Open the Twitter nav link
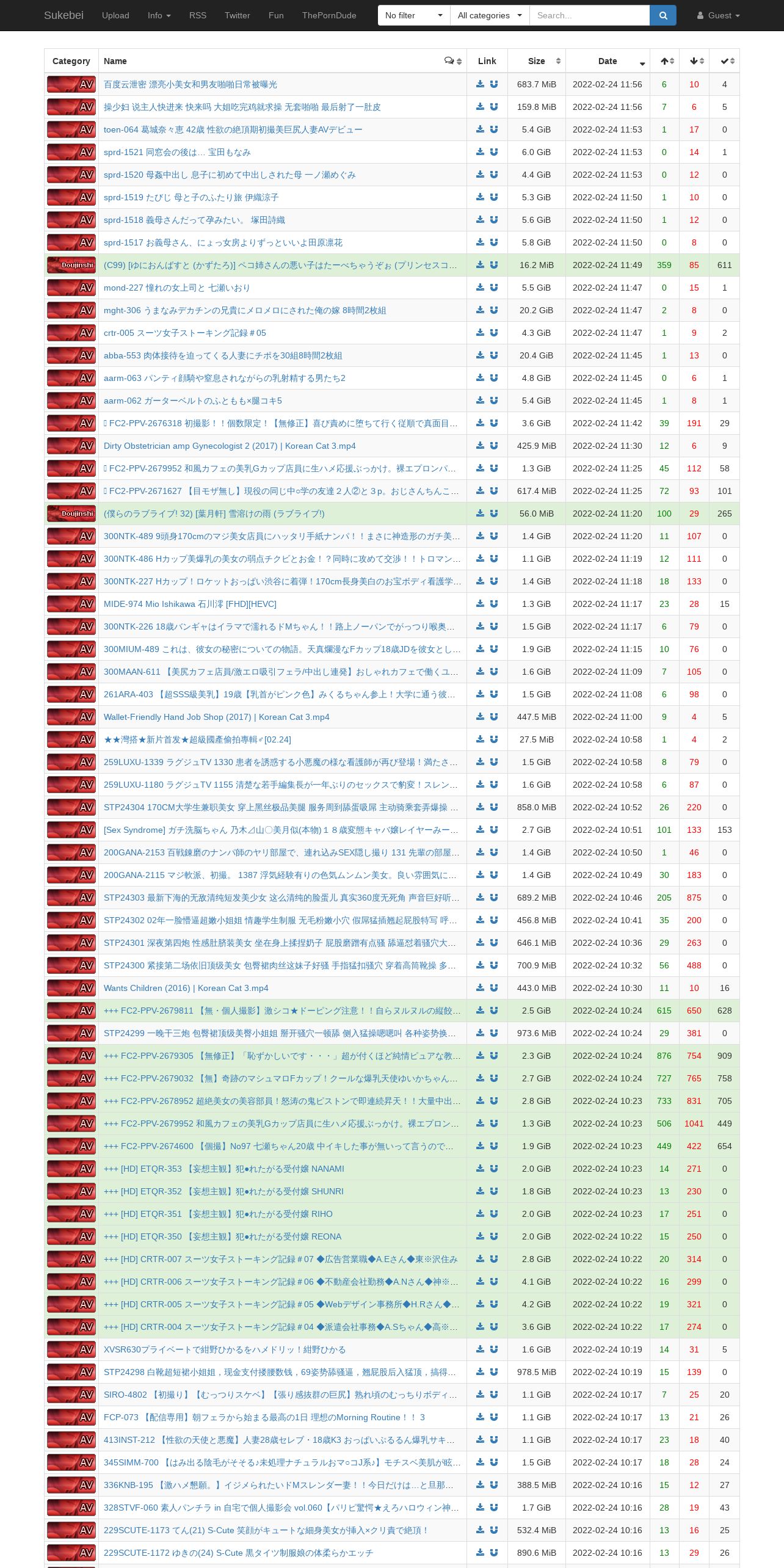Viewport: 784px width, 1568px height. pyautogui.click(x=238, y=15)
